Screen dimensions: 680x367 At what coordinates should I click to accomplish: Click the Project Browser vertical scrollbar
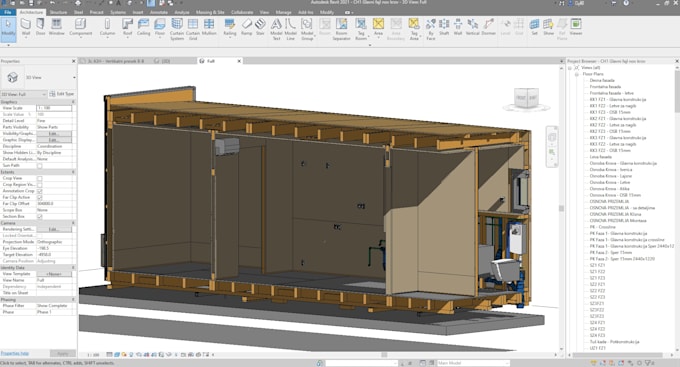pyautogui.click(x=677, y=208)
